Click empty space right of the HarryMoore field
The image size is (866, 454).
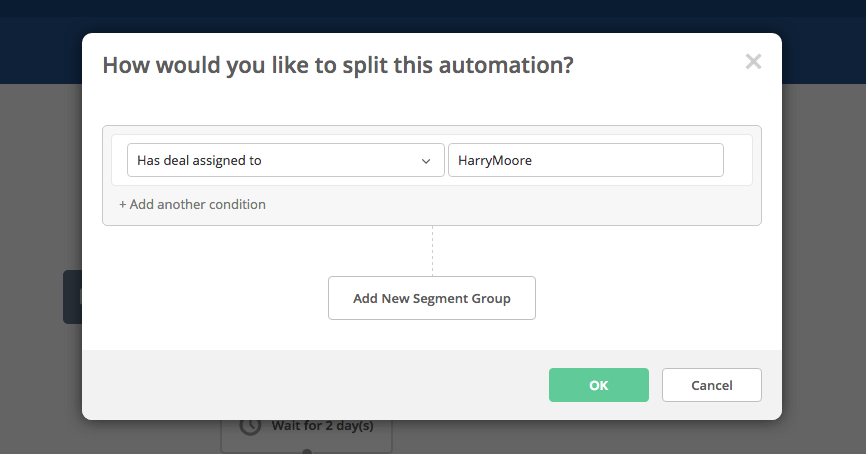coord(737,160)
